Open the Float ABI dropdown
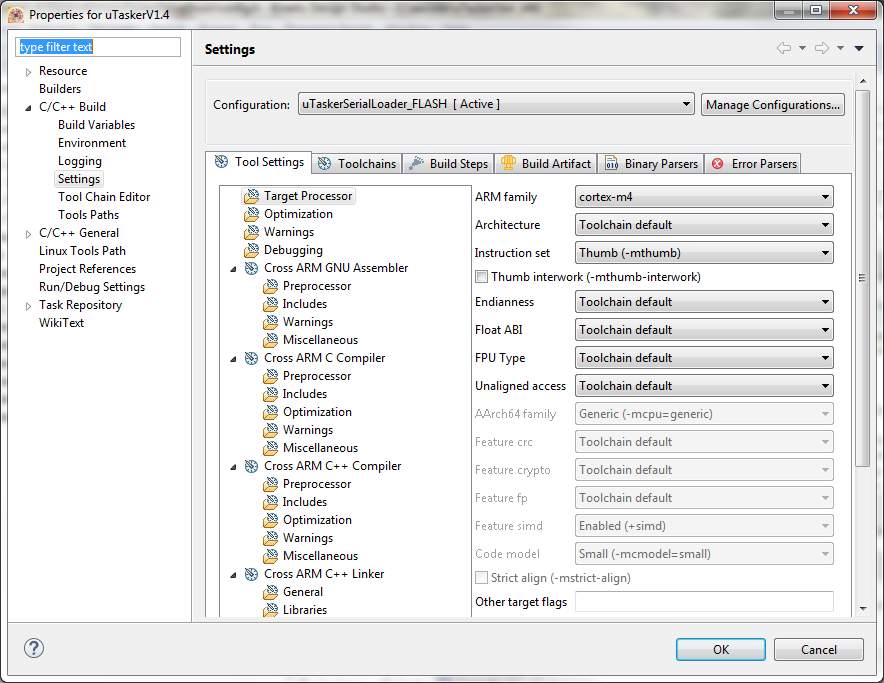The height and width of the screenshot is (683, 884). pyautogui.click(x=704, y=329)
